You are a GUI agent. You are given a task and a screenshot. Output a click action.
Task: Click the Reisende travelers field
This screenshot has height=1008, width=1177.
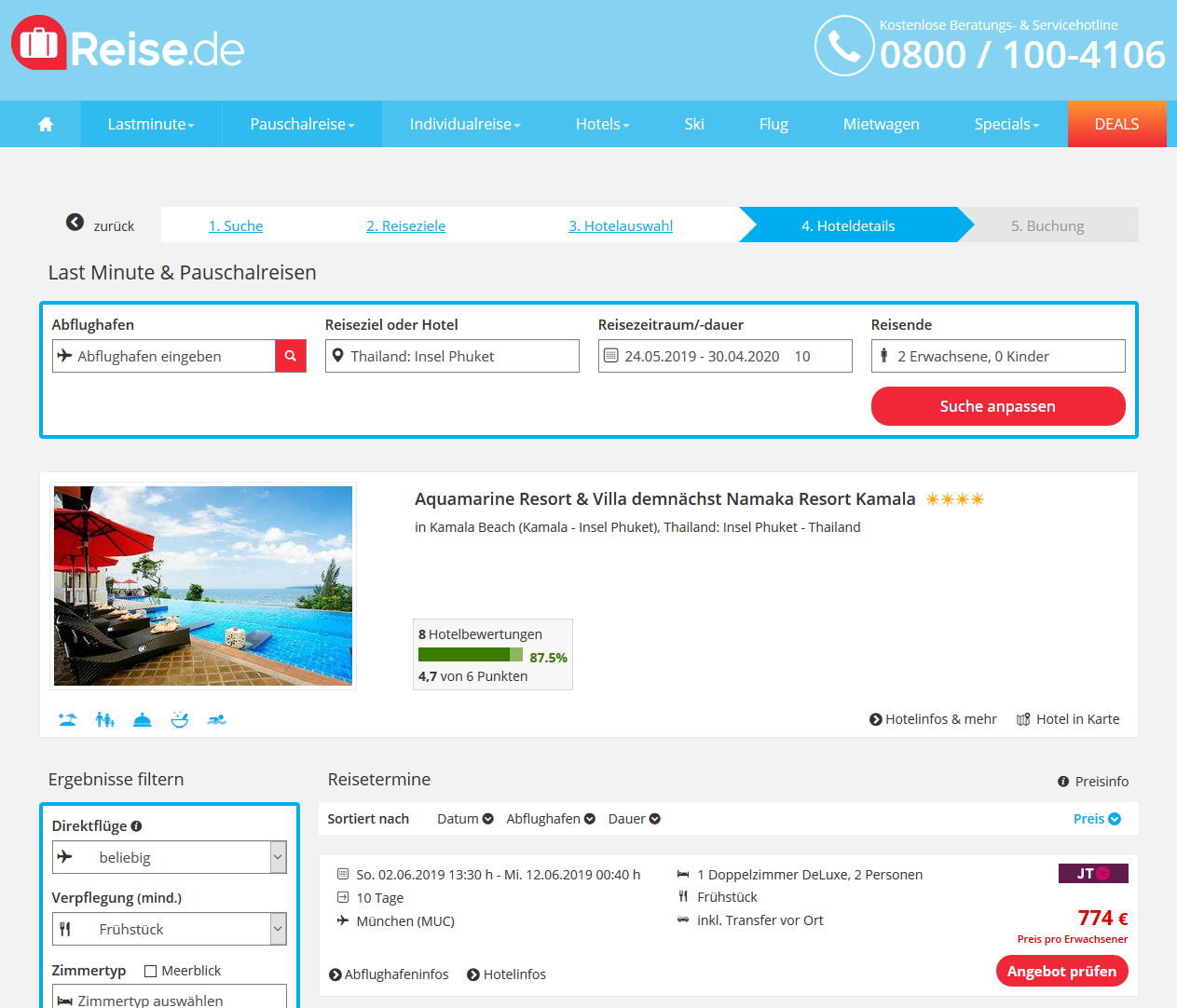pos(998,356)
